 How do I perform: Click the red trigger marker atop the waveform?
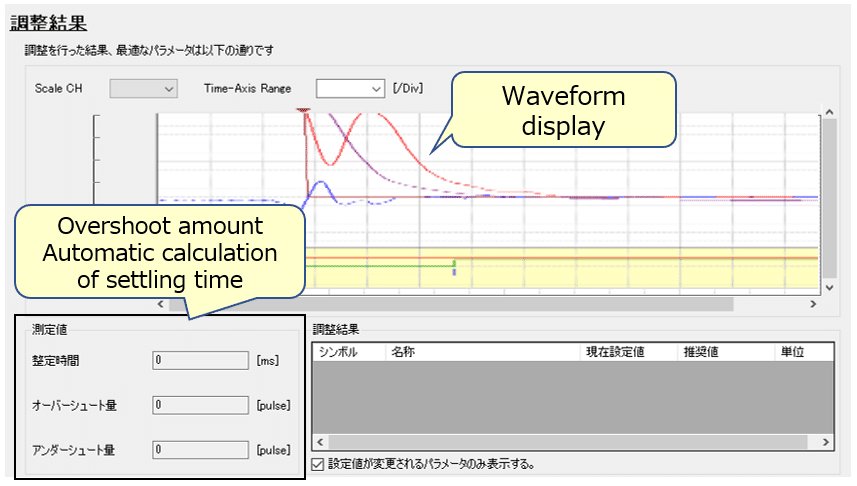pos(304,110)
